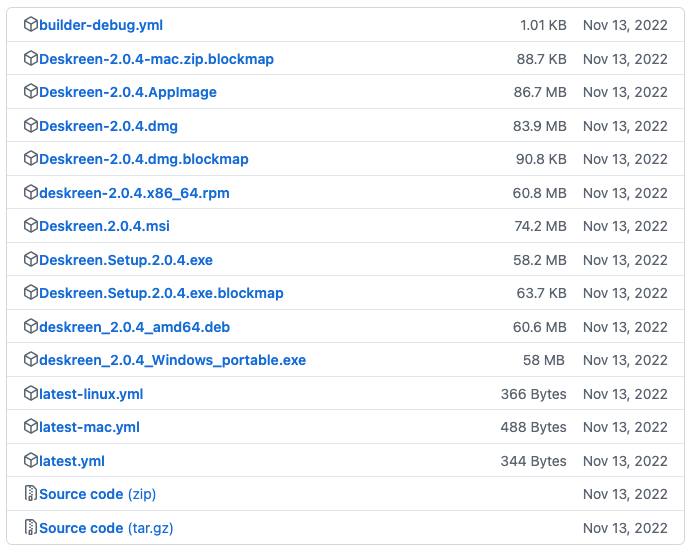The height and width of the screenshot is (553, 694).
Task: Open the latest.yml link
Action: [72, 461]
